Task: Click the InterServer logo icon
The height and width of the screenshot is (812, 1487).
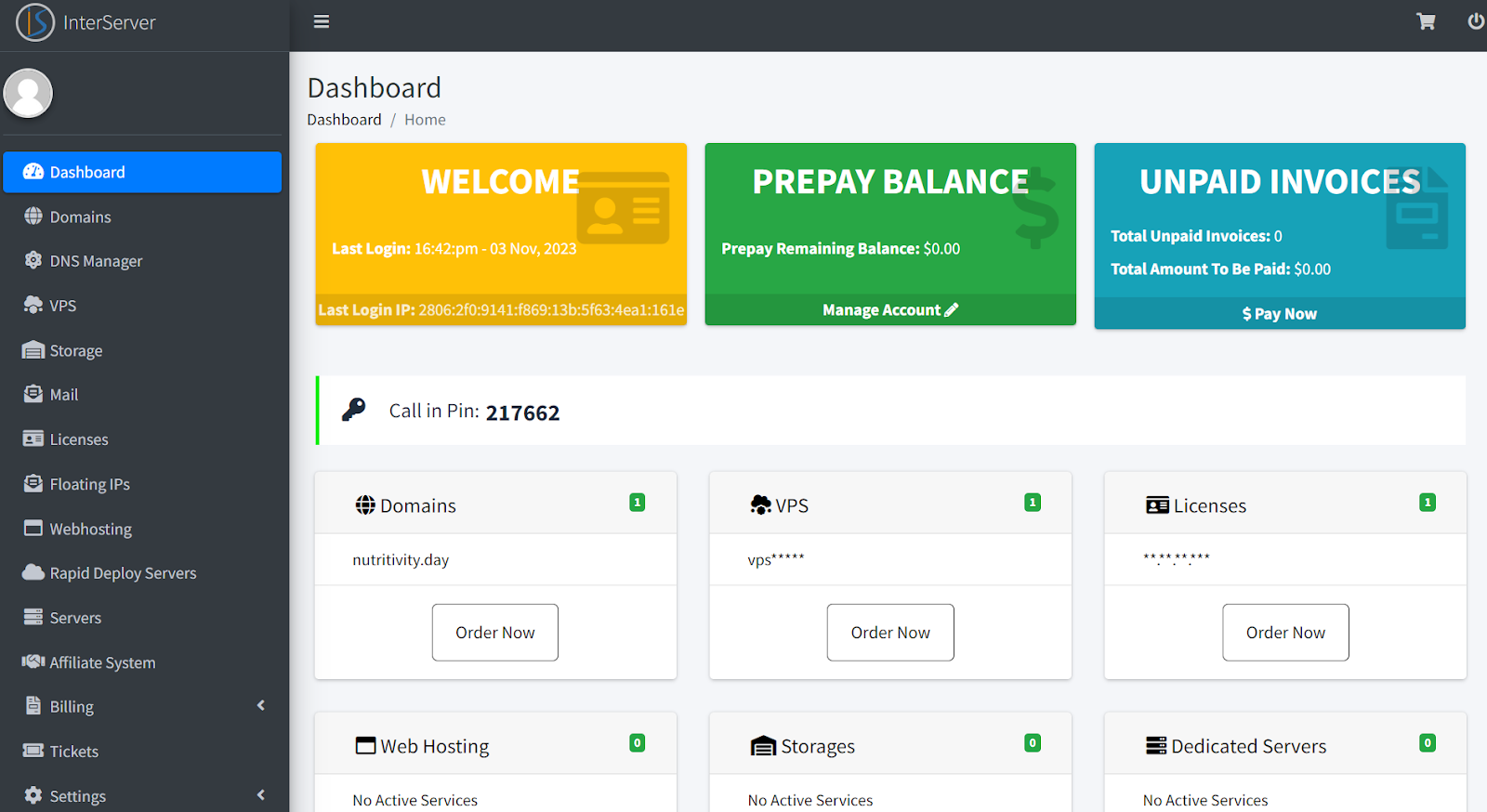Action: [35, 22]
